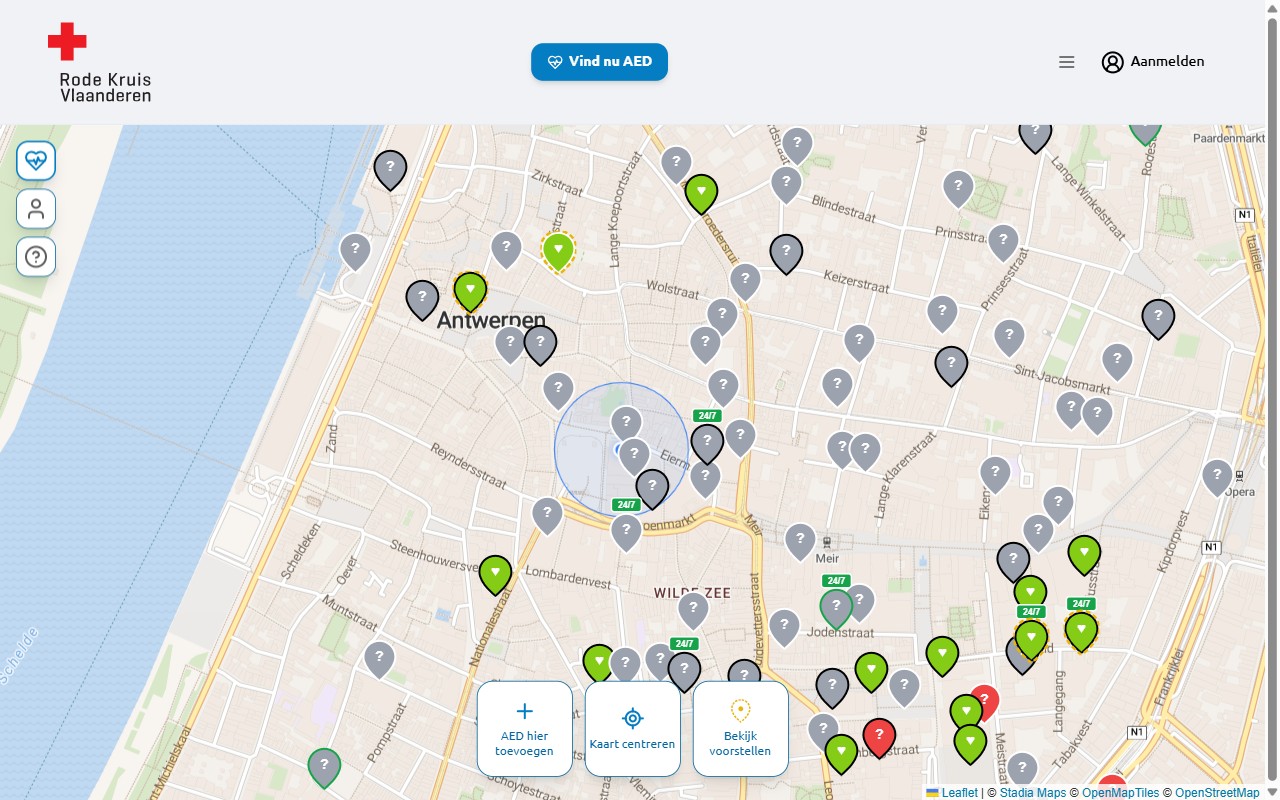The width and height of the screenshot is (1280, 800).
Task: Click Kaart centreren button
Action: [632, 728]
